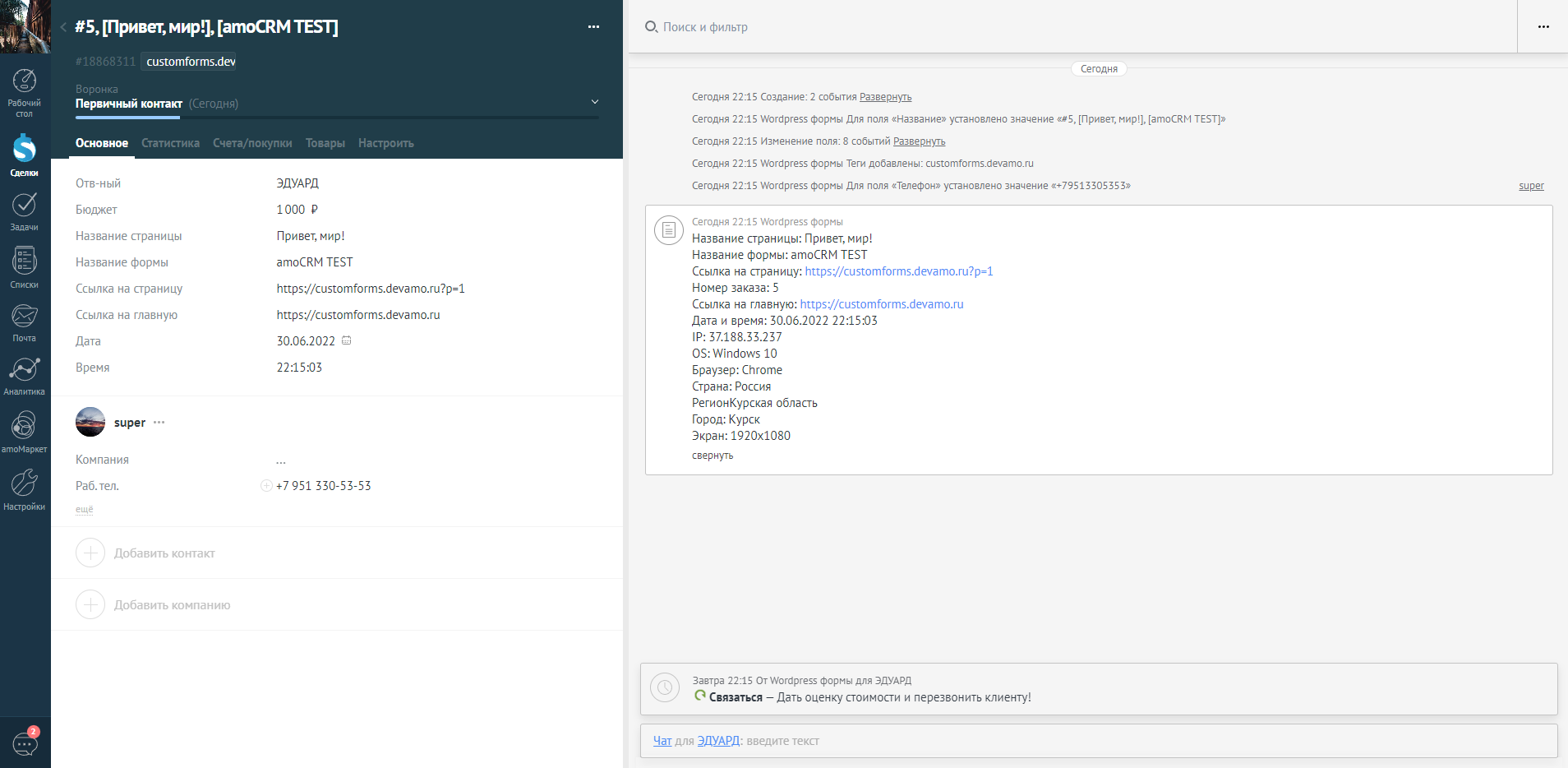The height and width of the screenshot is (768, 1568).
Task: Switch to the Статистика tab
Action: coord(170,142)
